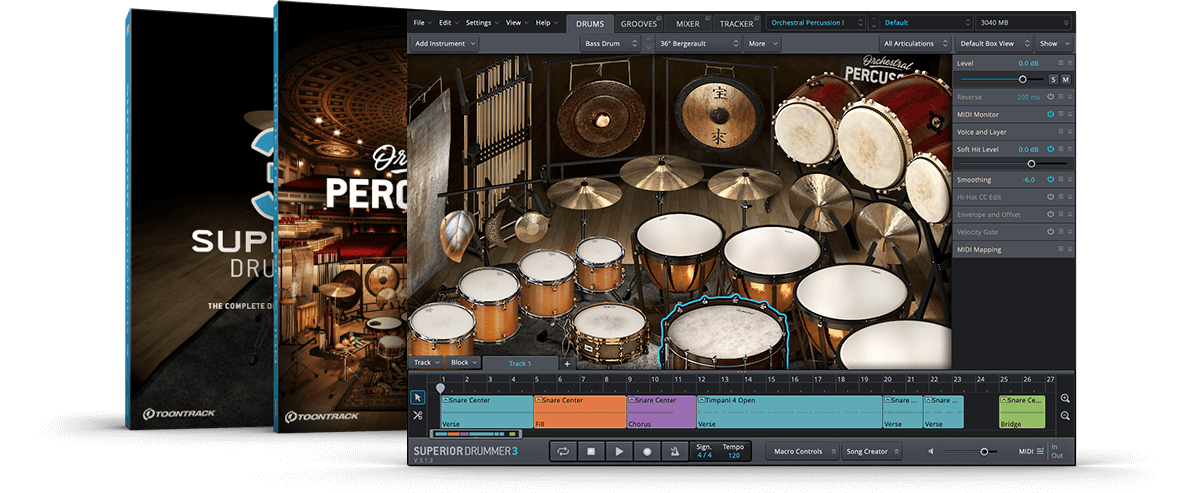The width and height of the screenshot is (1200, 493).
Task: Click the Sign. 4/4 time signature
Action: [704, 451]
